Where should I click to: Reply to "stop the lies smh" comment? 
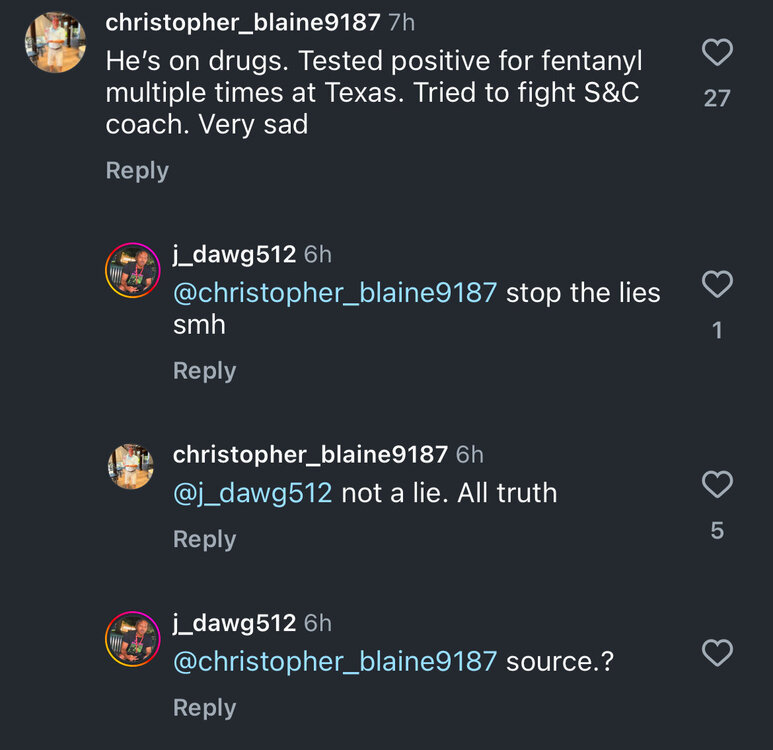(204, 371)
